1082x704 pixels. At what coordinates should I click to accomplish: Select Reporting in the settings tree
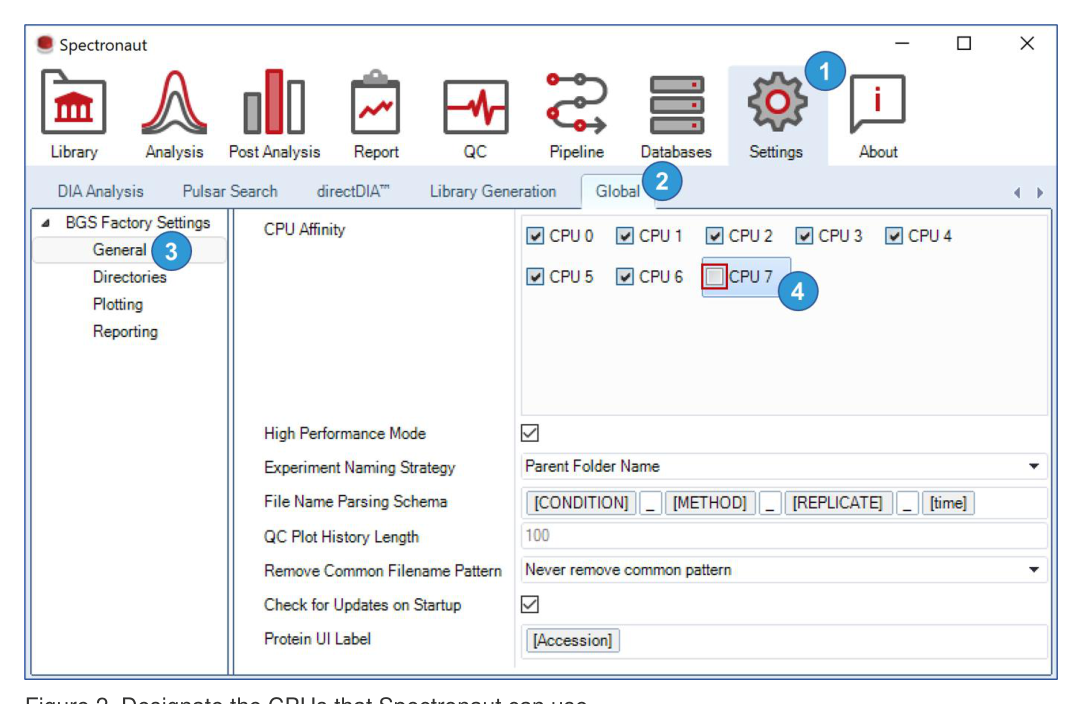[125, 331]
